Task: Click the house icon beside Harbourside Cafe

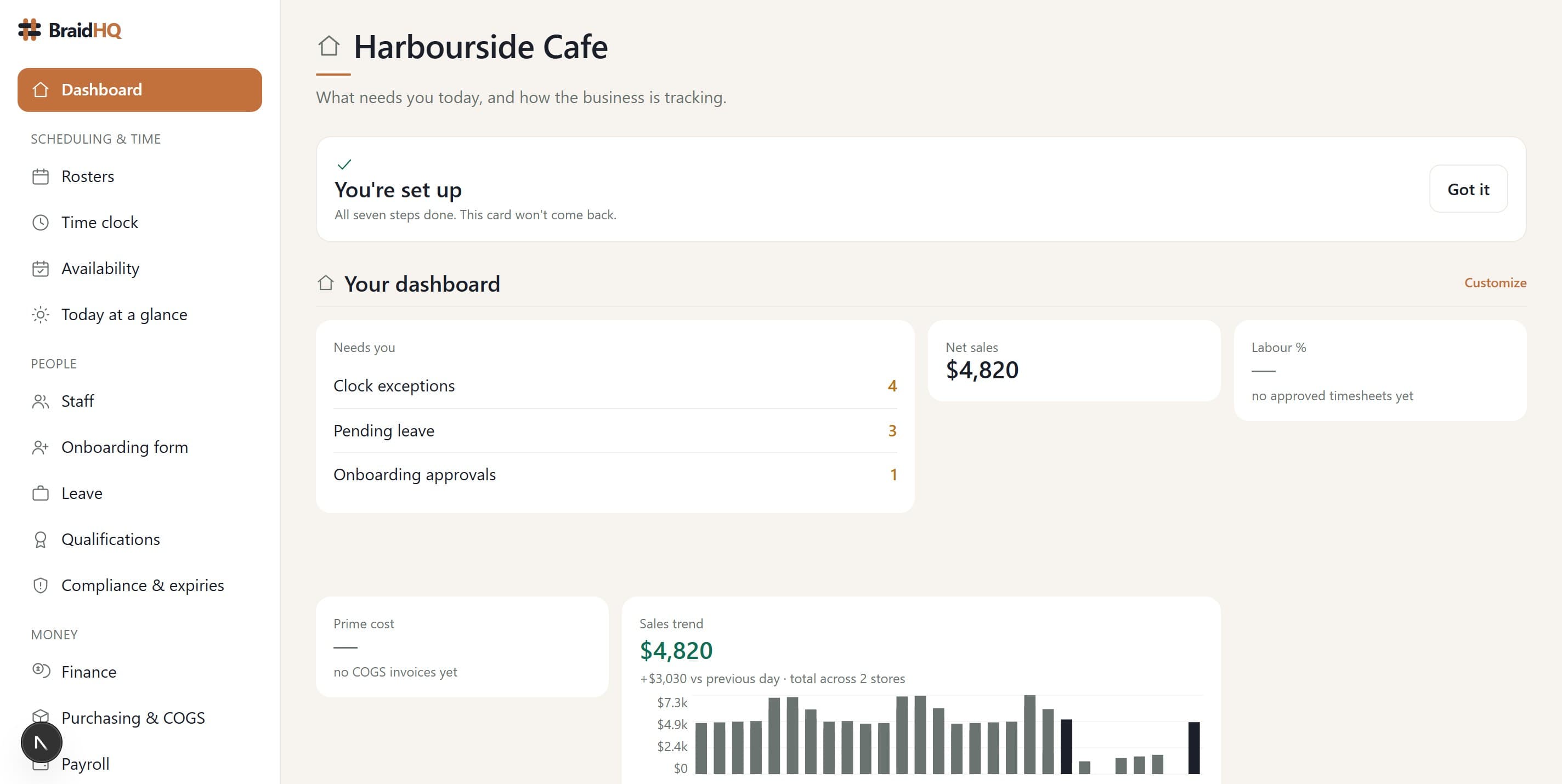Action: (x=329, y=46)
